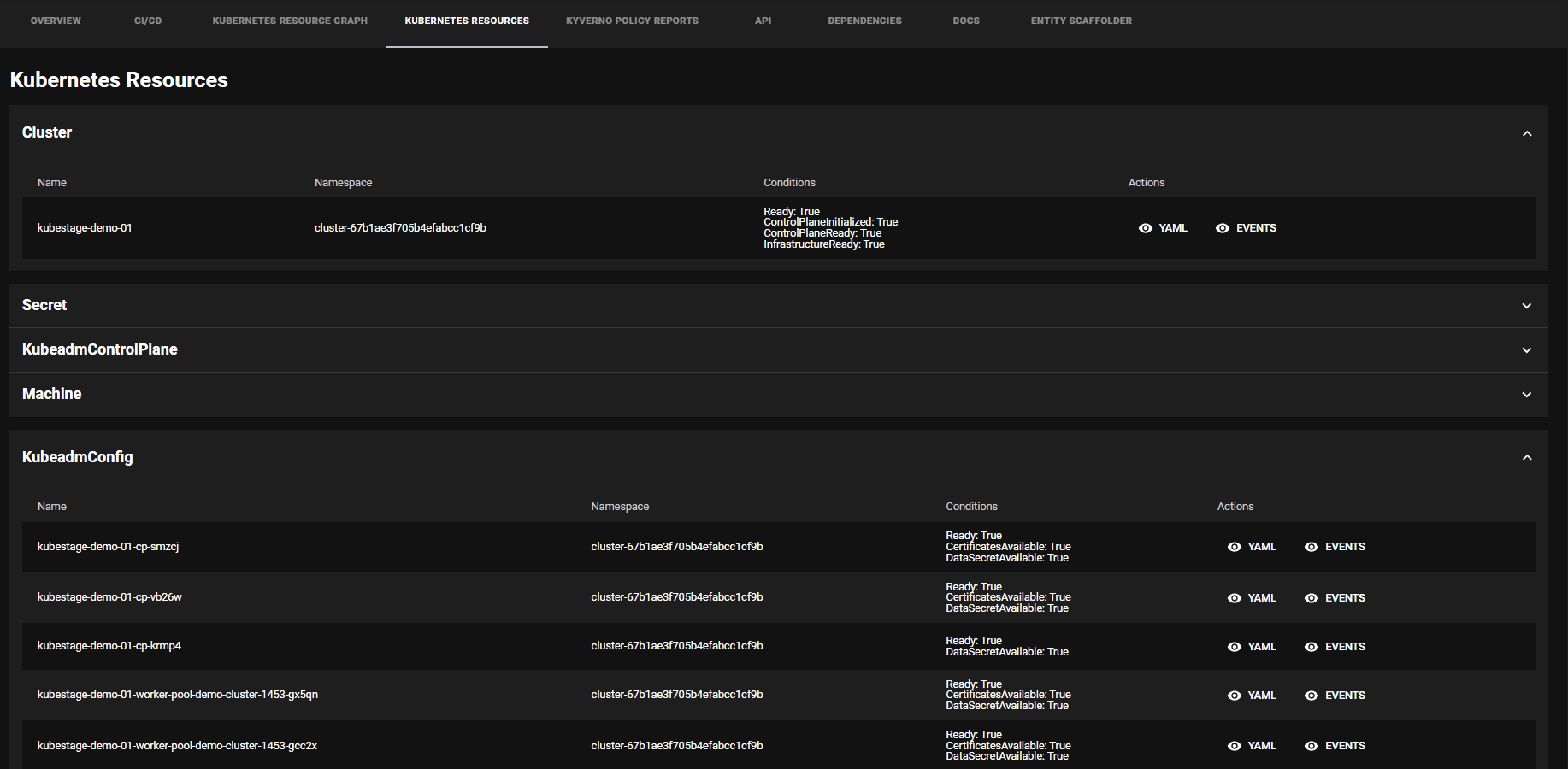
Task: Click the Machine section heading
Action: pyautogui.click(x=52, y=394)
